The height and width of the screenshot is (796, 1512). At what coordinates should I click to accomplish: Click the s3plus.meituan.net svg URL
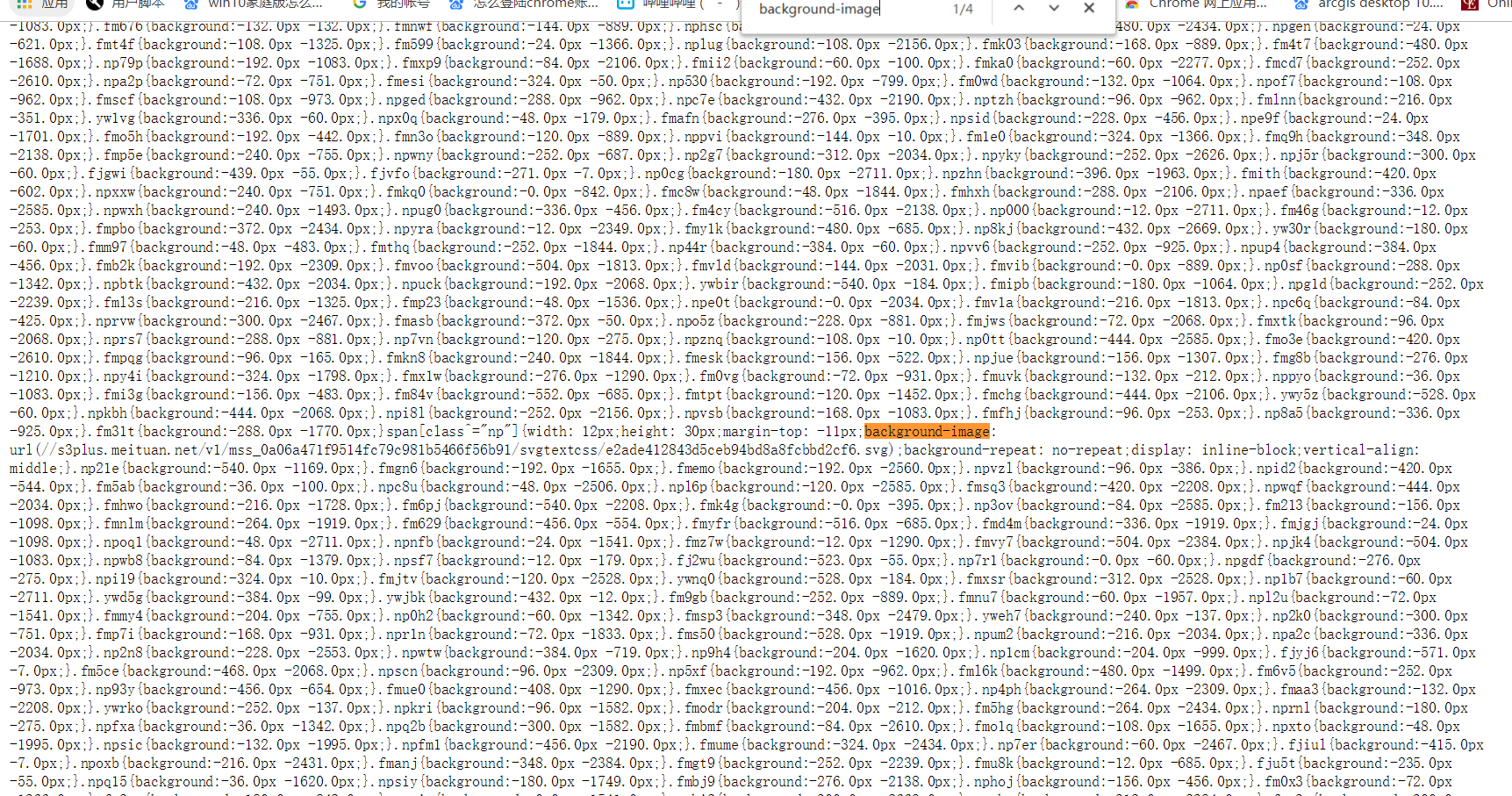point(450,449)
